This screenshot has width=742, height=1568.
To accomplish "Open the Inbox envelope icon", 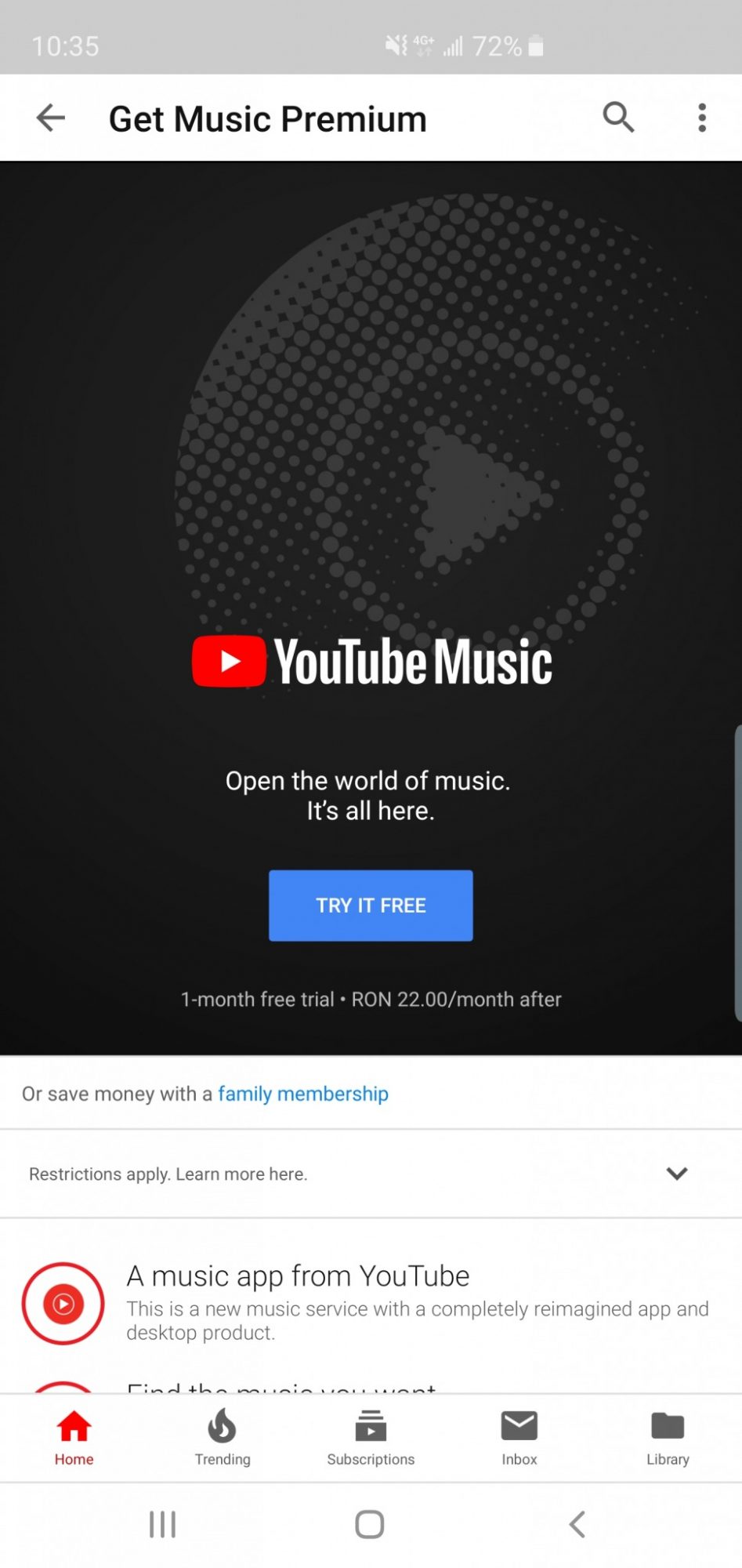I will pos(519,1425).
